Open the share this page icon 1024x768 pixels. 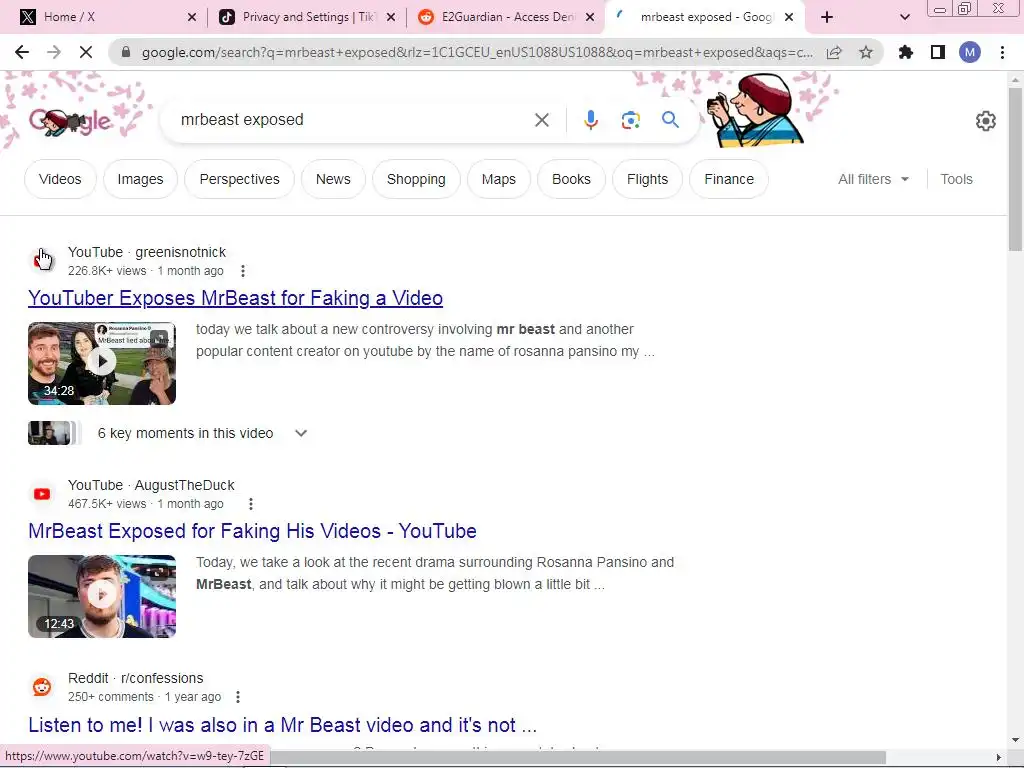click(x=834, y=52)
